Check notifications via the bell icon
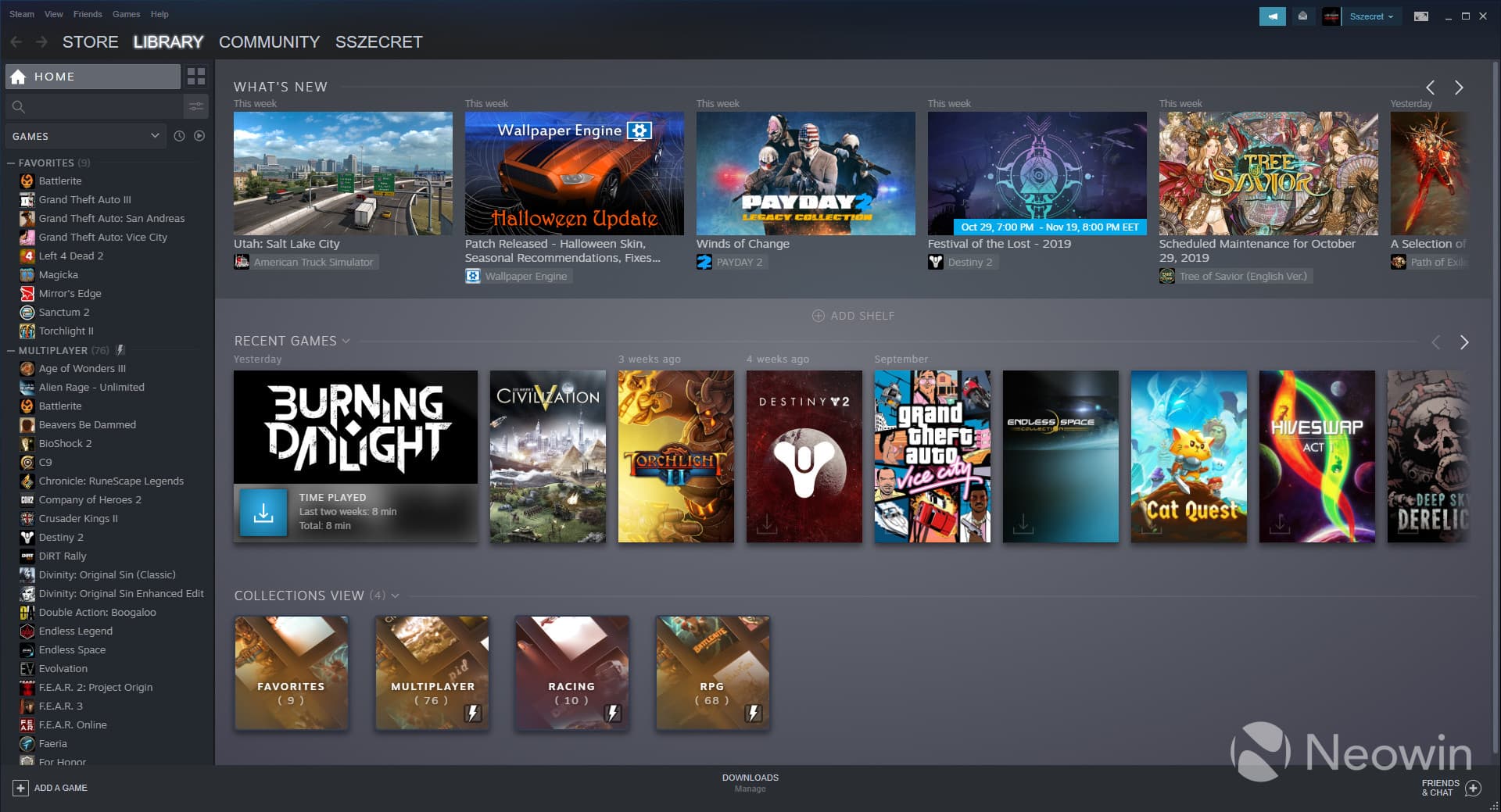The height and width of the screenshot is (812, 1501). pos(1302,16)
